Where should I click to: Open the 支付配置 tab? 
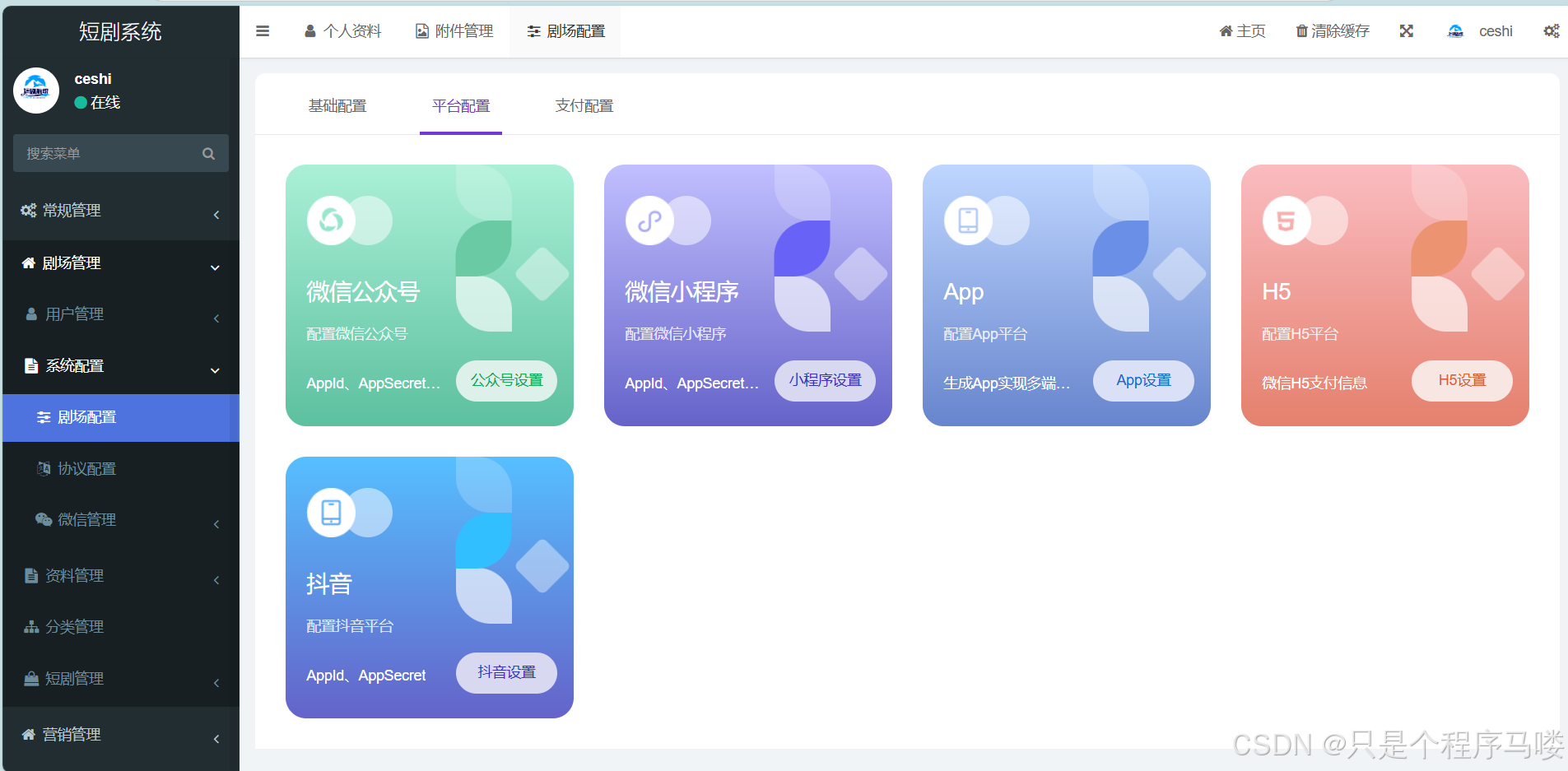coord(584,106)
